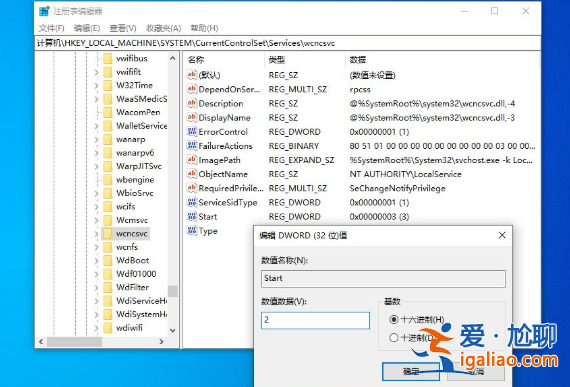Click the Type DWORD icon
570x387 pixels.
[192, 230]
